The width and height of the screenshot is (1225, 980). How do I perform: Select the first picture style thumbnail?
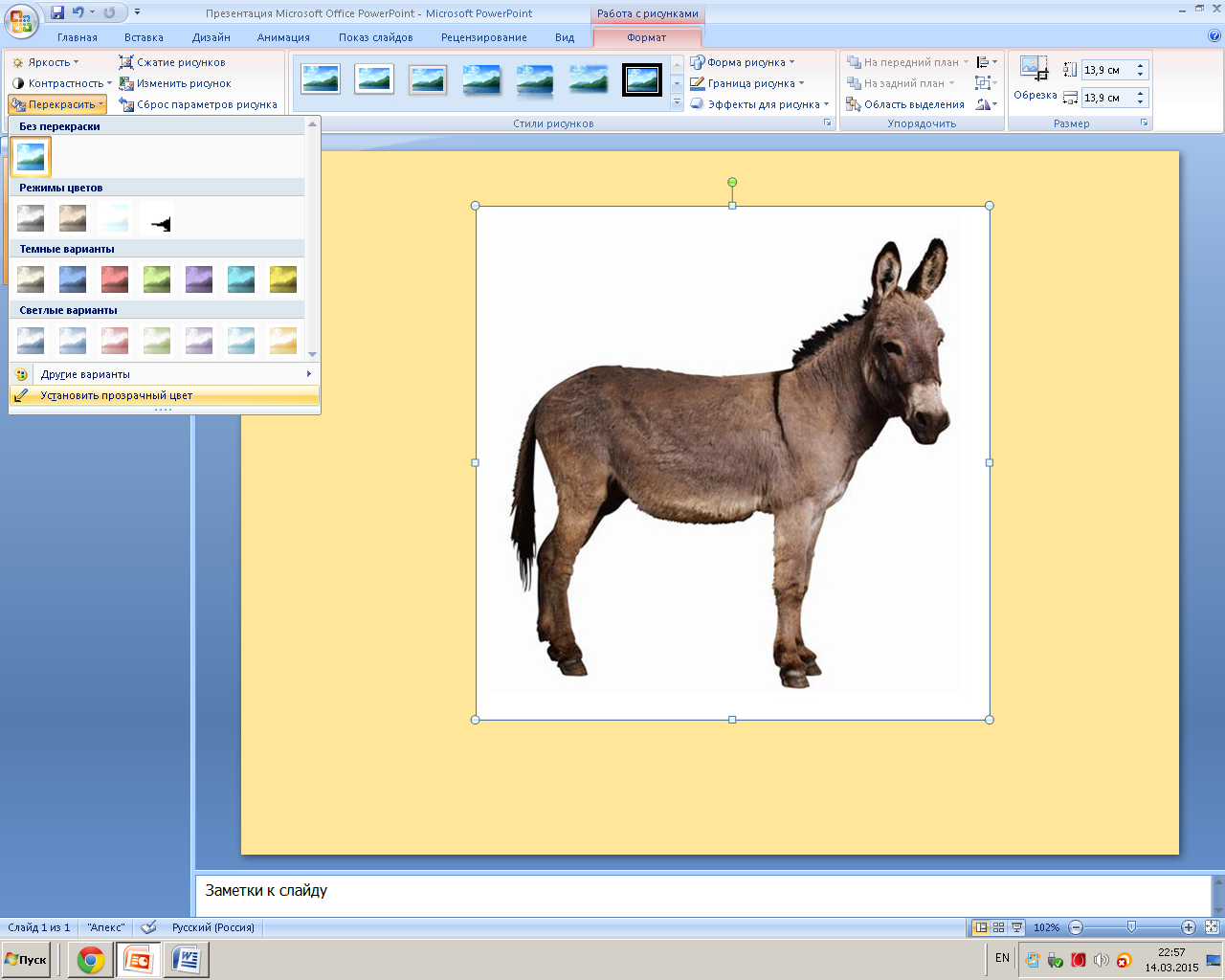click(x=321, y=79)
